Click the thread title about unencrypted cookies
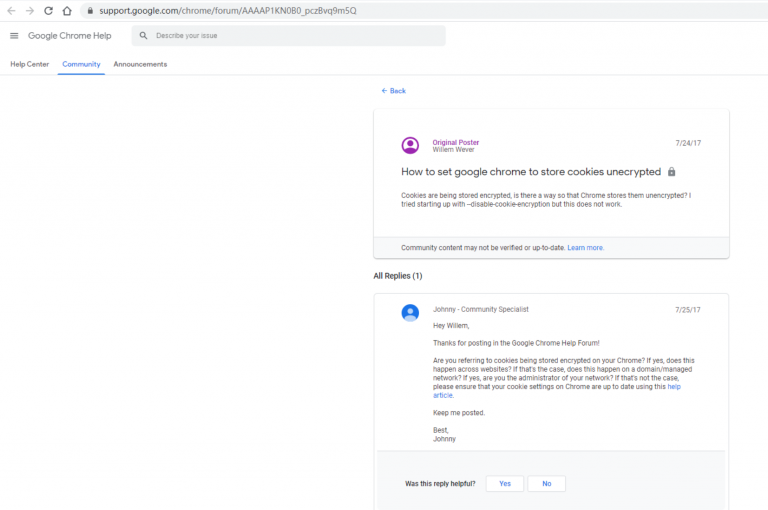Image resolution: width=768 pixels, height=510 pixels. pyautogui.click(x=531, y=172)
